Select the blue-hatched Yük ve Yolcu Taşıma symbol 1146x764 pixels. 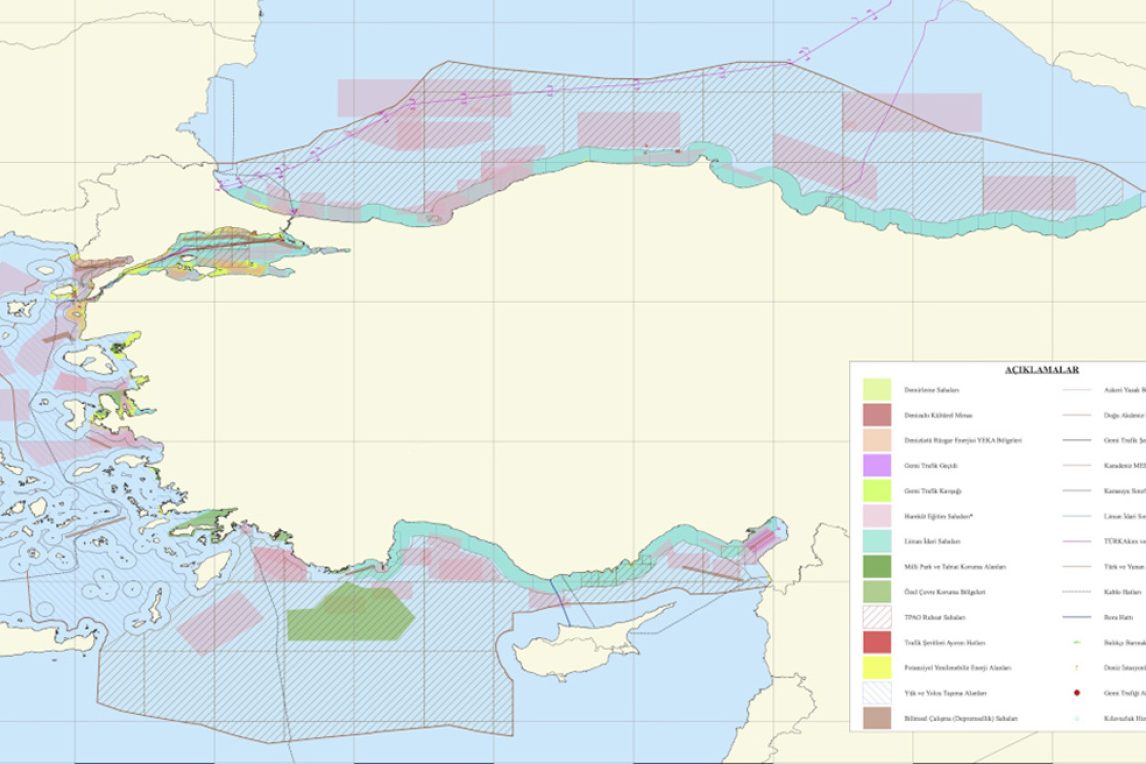[x=876, y=692]
